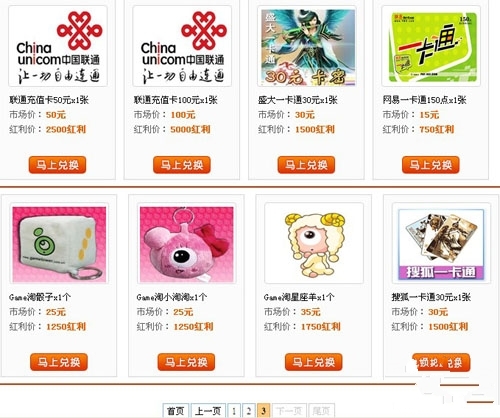The width and height of the screenshot is (500, 418).
Task: Click 马上兑换 under 网易一卡通150点
Action: tap(431, 165)
